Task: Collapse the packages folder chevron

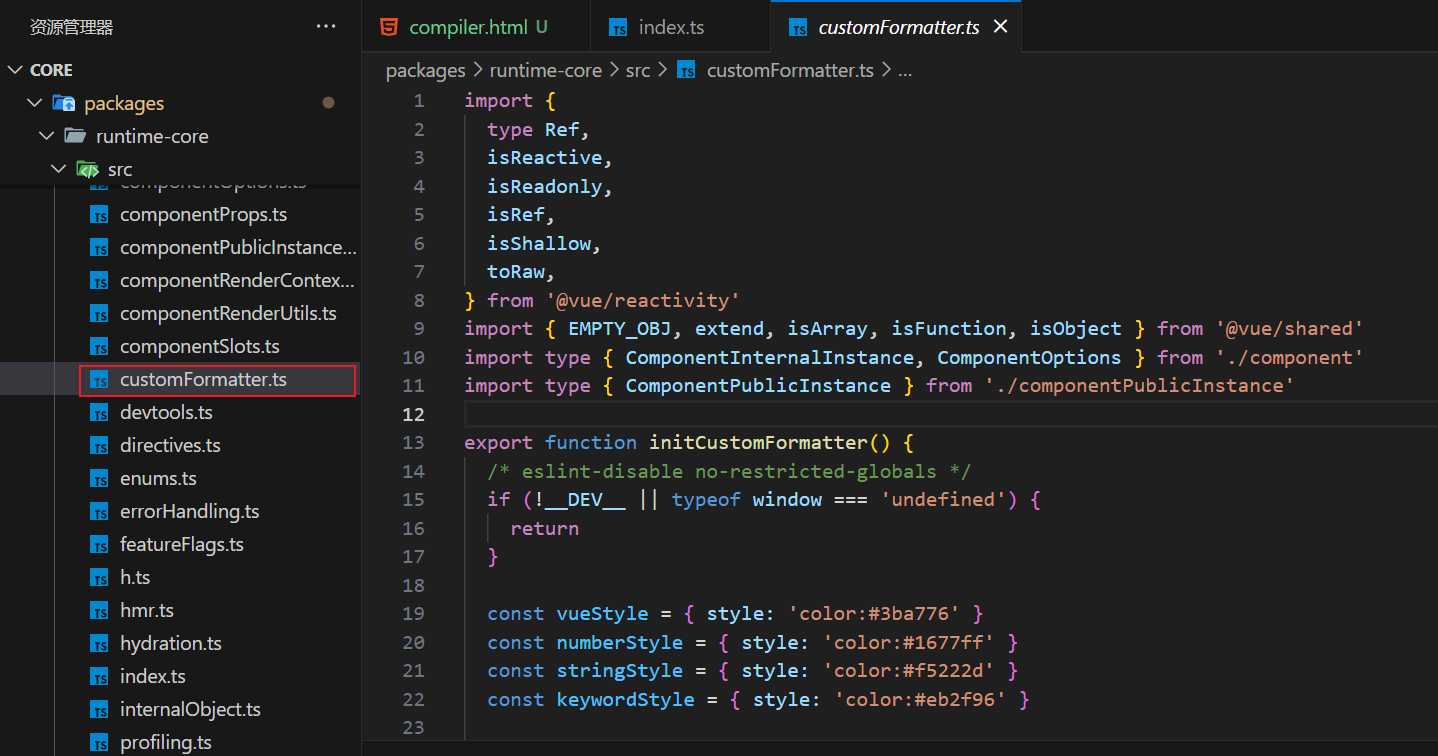Action: (34, 103)
